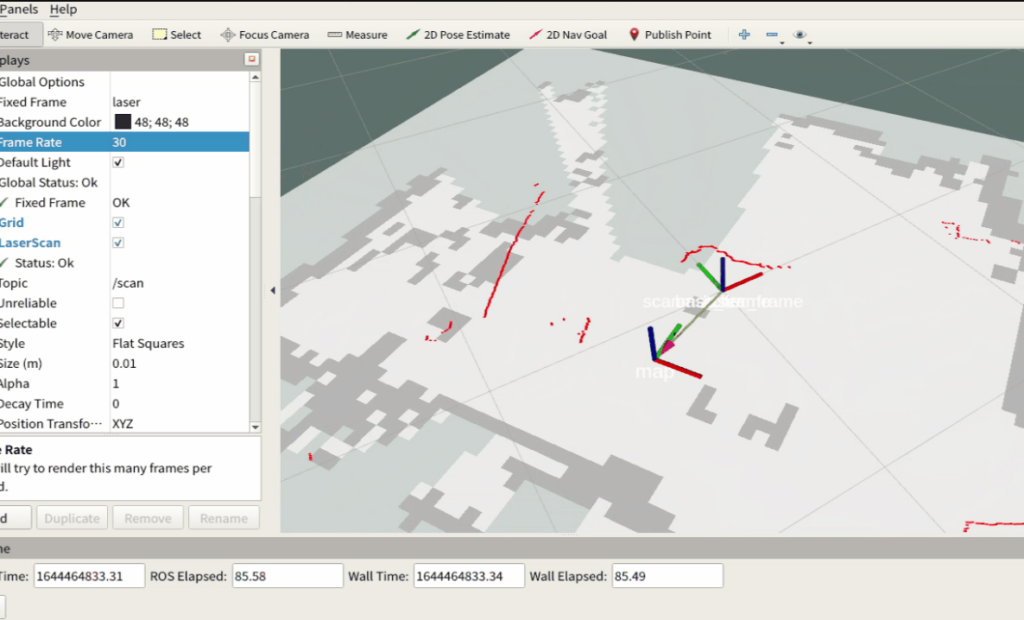Enable the Unreliable checkbox
The image size is (1024, 620).
click(119, 303)
